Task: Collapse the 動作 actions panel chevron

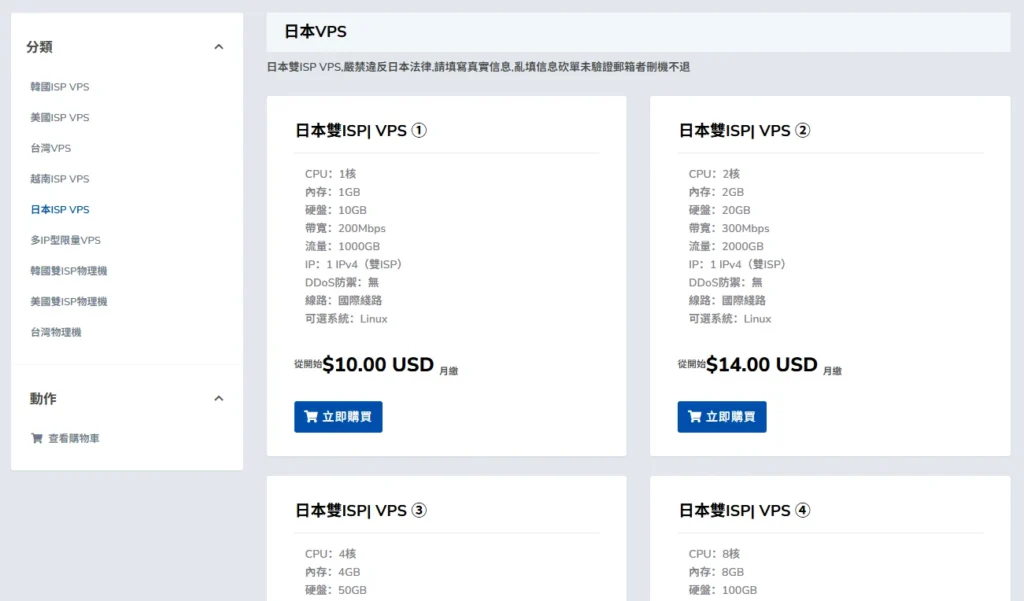Action: (219, 398)
